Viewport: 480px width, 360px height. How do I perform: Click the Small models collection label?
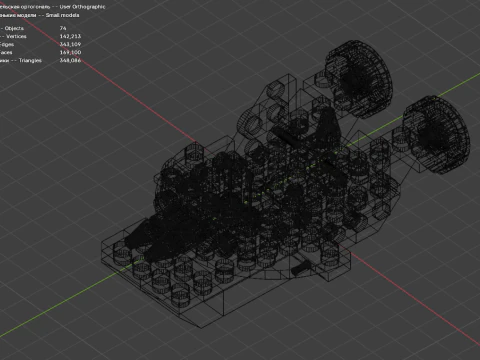62,15
